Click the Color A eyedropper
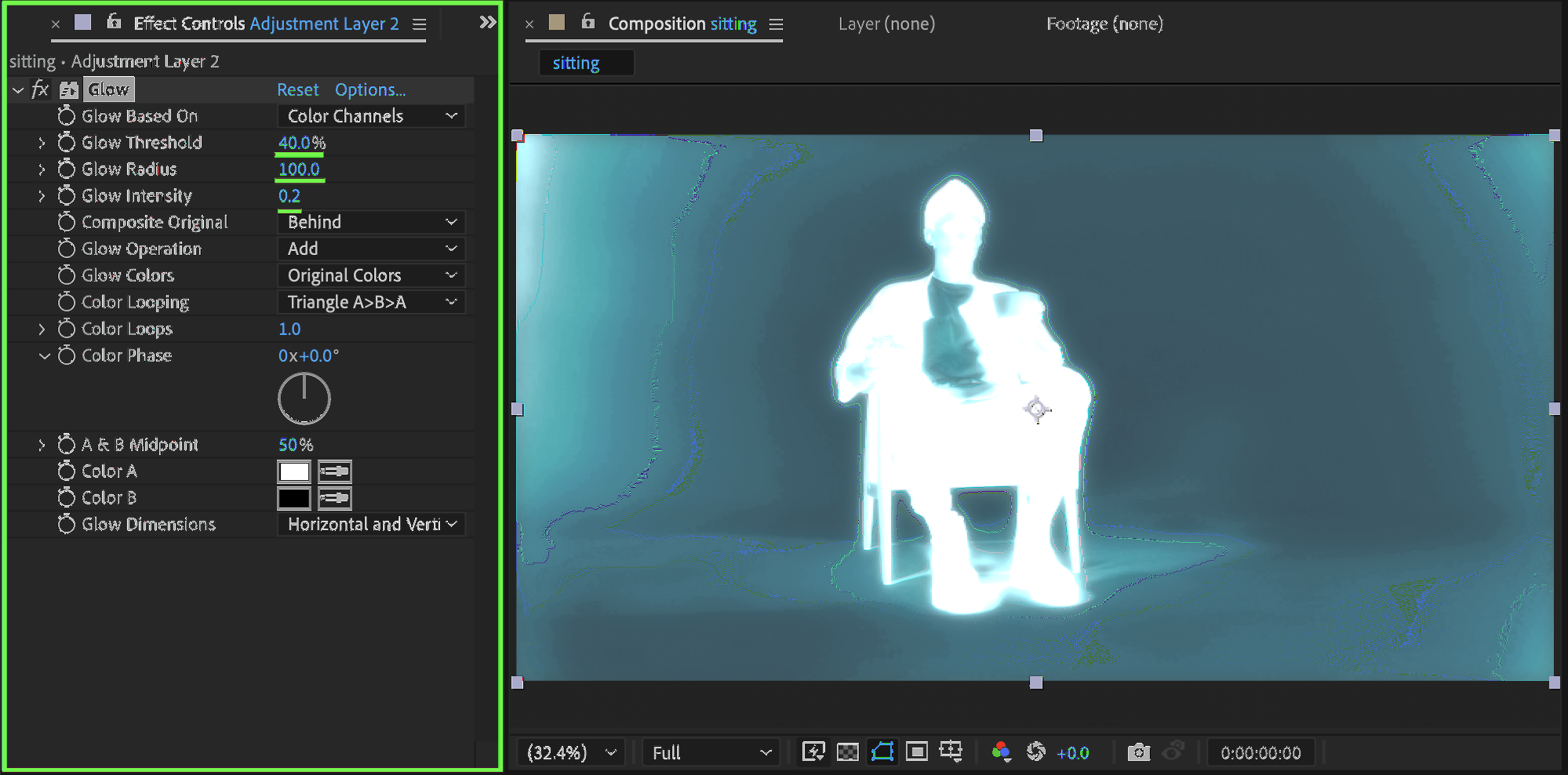Image resolution: width=1568 pixels, height=775 pixels. [x=335, y=471]
